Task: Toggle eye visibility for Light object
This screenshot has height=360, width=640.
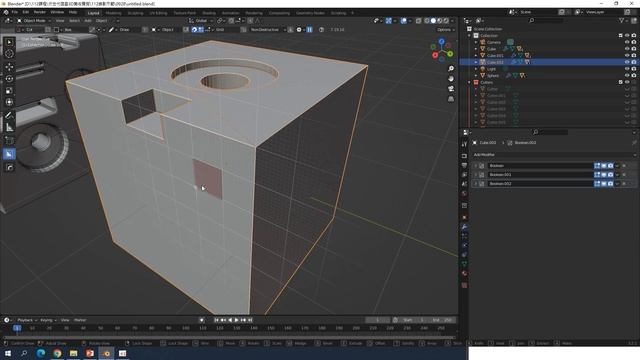Action: point(627,69)
